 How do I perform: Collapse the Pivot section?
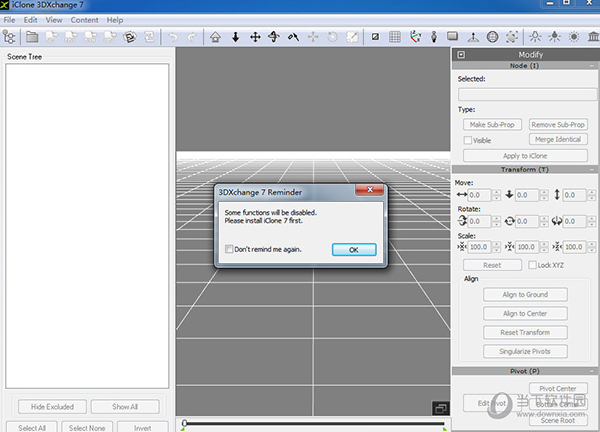[x=592, y=371]
